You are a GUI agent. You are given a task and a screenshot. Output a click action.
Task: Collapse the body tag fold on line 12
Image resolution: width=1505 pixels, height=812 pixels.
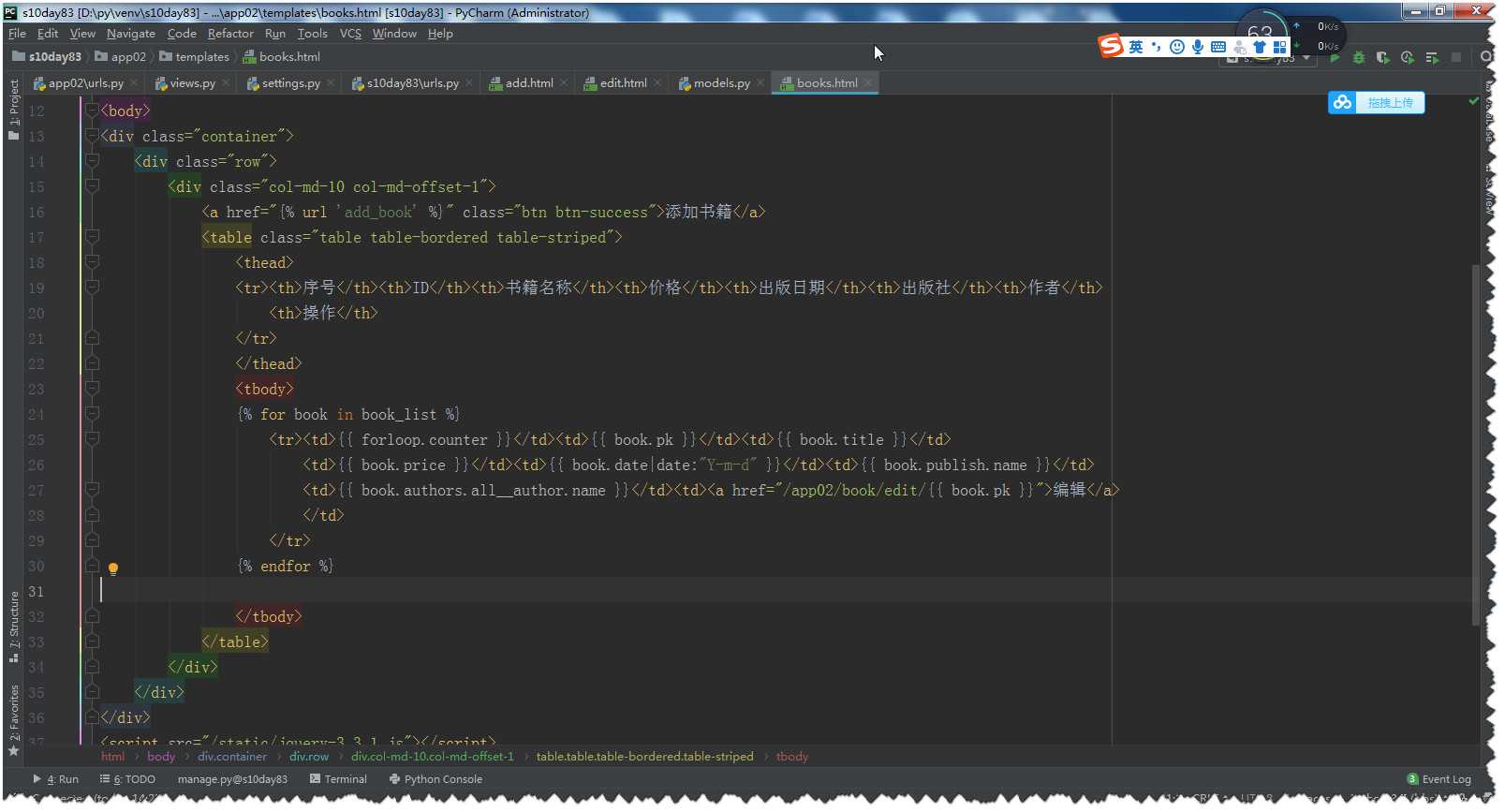click(x=92, y=111)
